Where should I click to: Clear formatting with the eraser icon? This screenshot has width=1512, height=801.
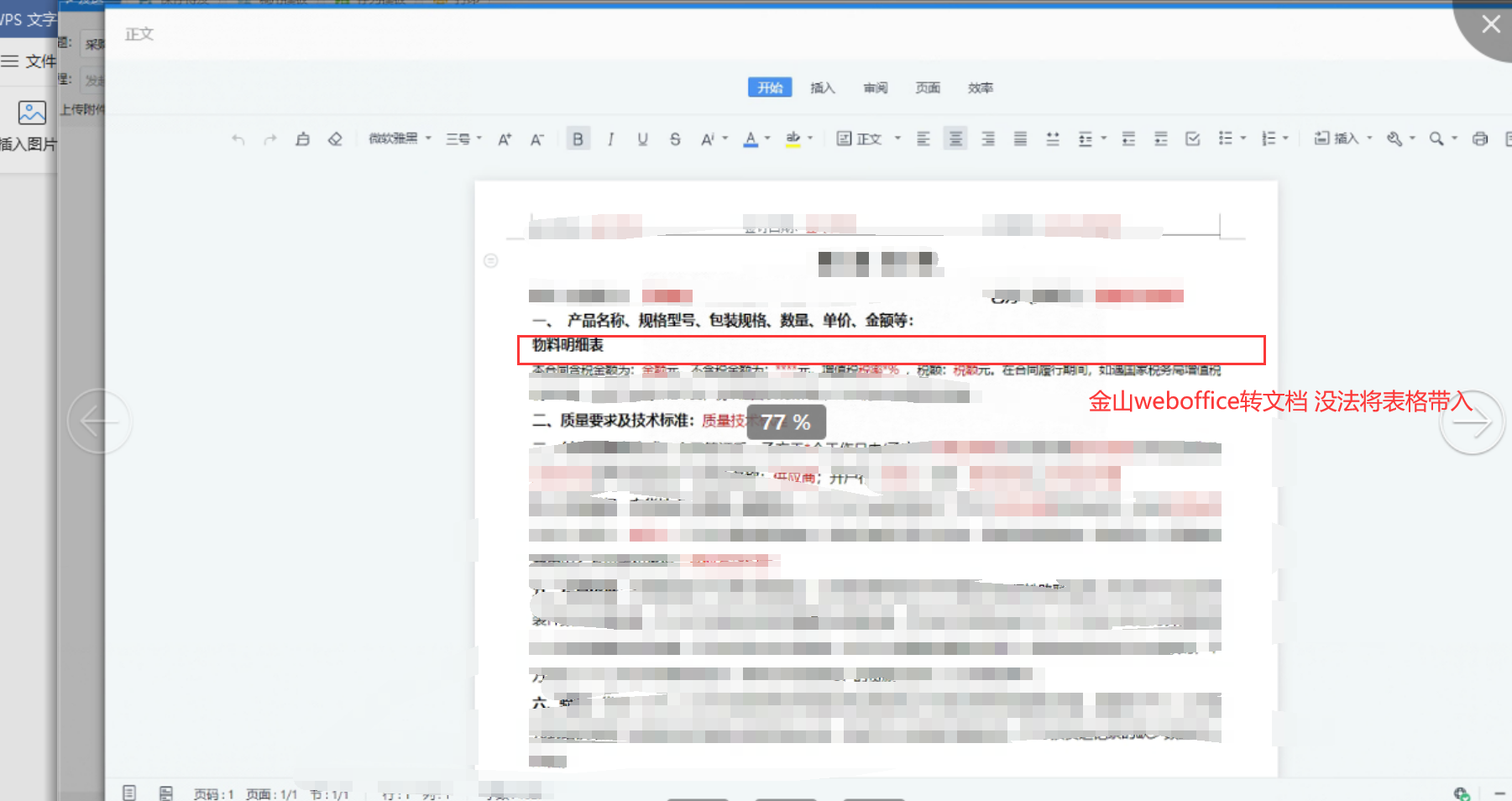[x=335, y=139]
